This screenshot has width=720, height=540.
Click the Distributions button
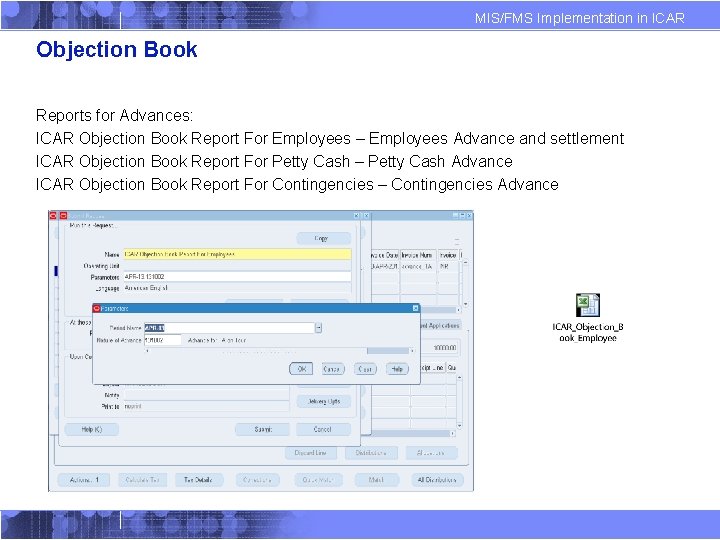371,453
